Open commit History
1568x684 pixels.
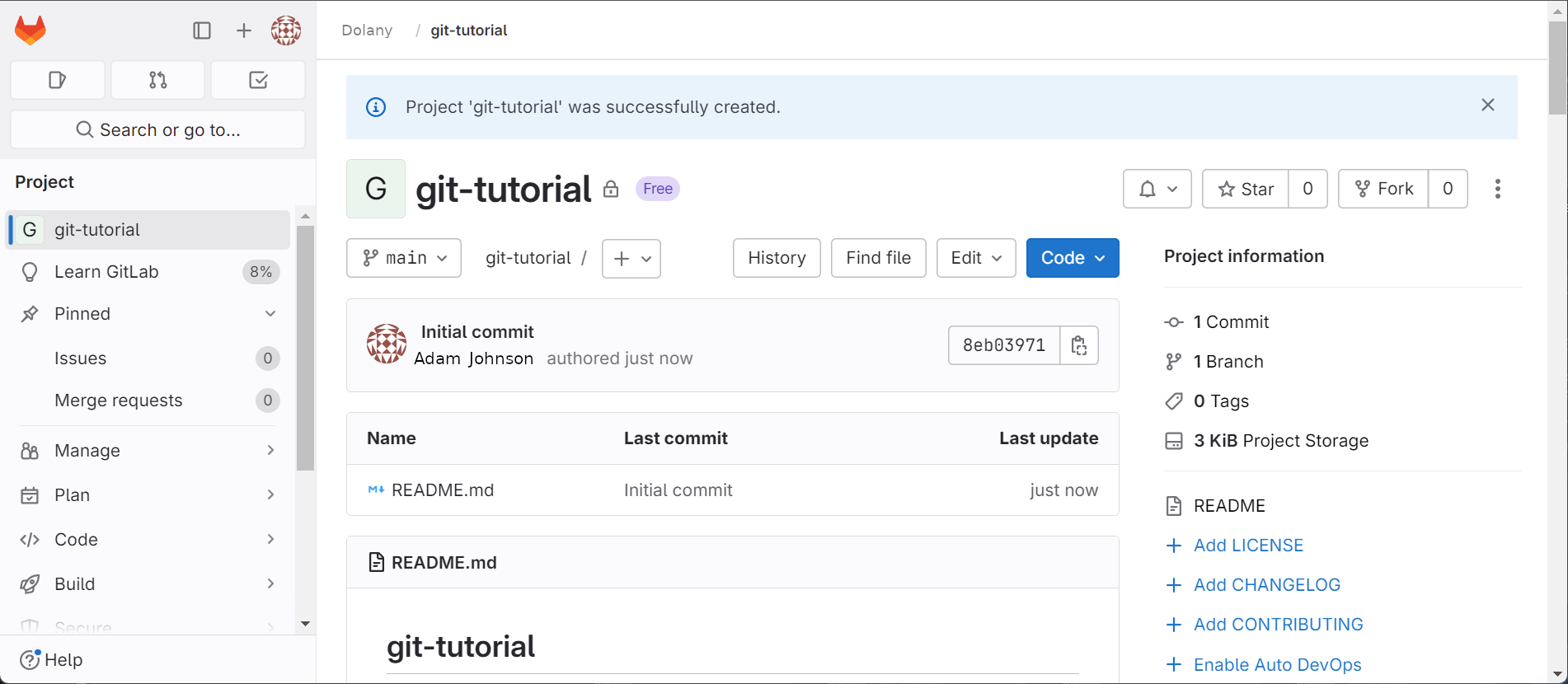[x=777, y=258]
